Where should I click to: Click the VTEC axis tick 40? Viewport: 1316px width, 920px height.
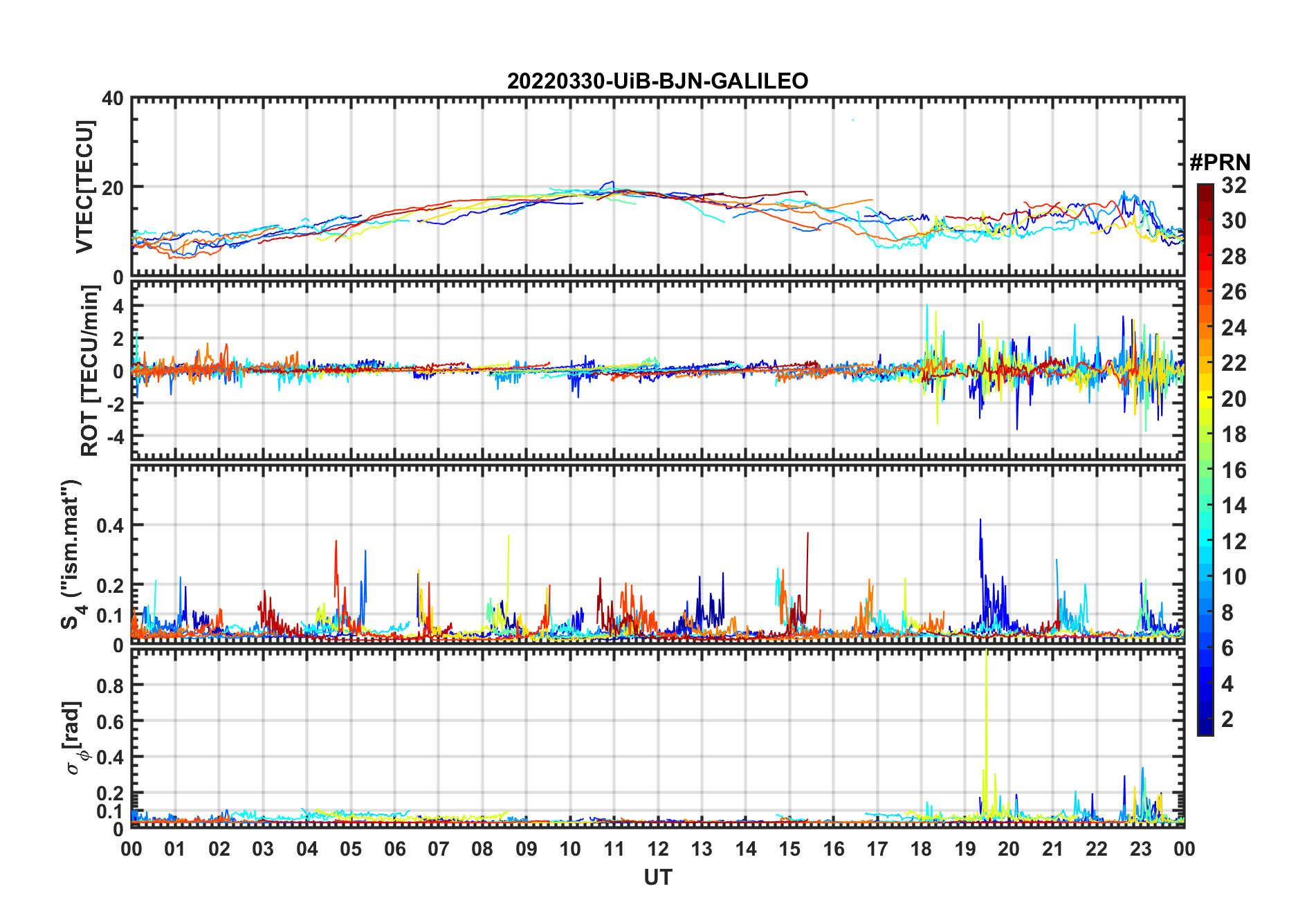pyautogui.click(x=113, y=99)
